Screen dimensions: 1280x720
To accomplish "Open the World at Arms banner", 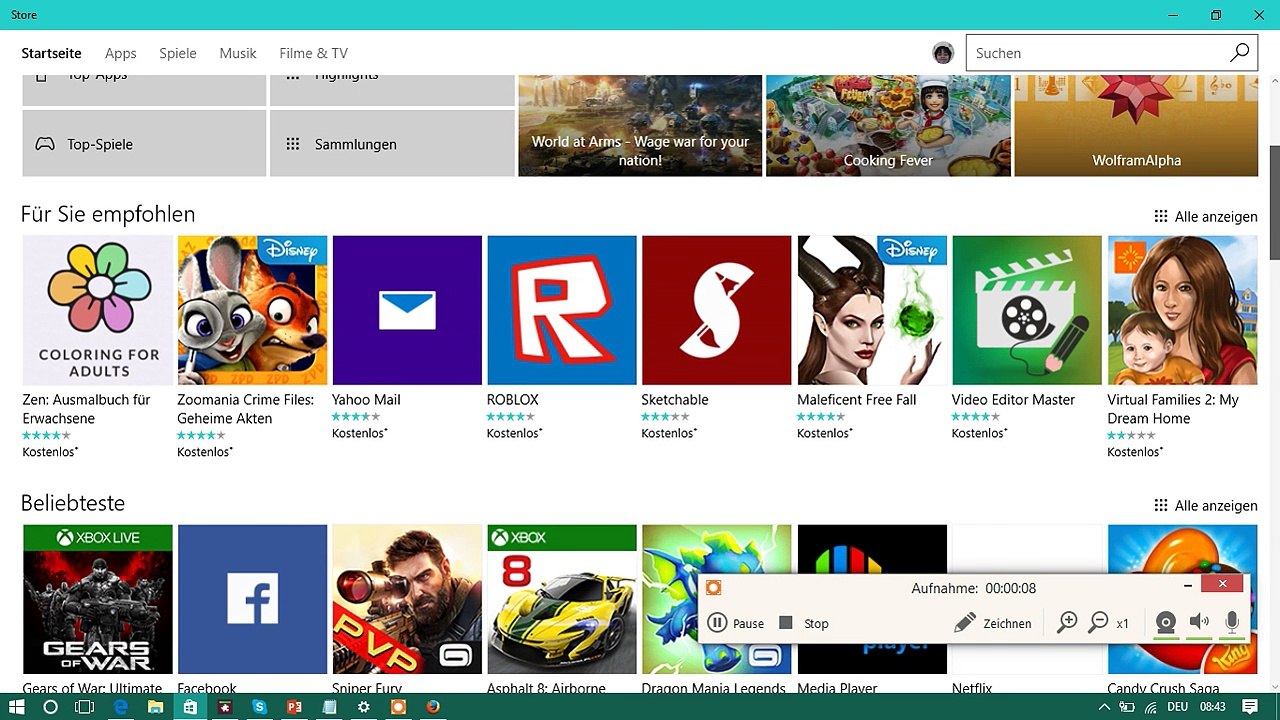I will pyautogui.click(x=640, y=126).
